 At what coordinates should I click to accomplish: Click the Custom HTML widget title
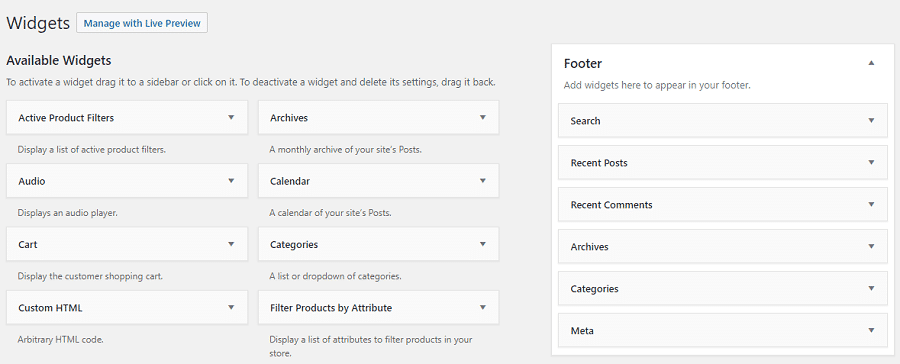tap(51, 308)
